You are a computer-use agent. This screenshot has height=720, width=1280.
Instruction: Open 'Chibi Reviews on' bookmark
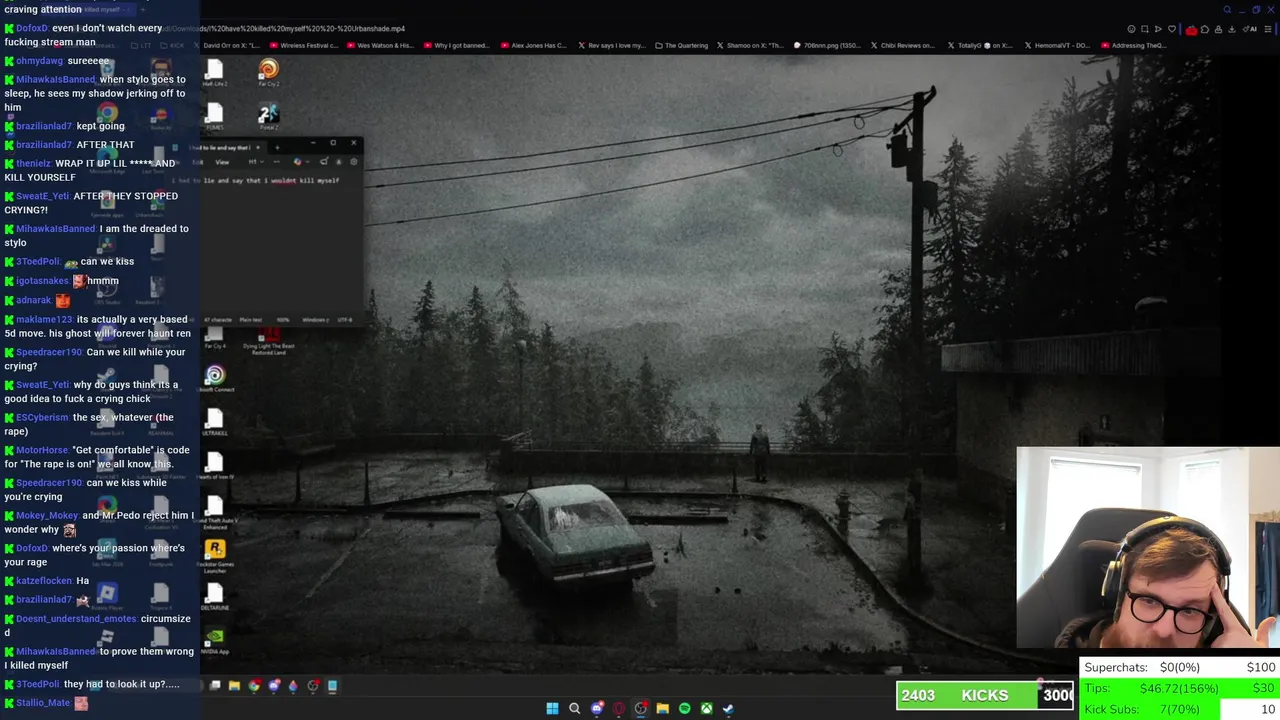pyautogui.click(x=902, y=45)
